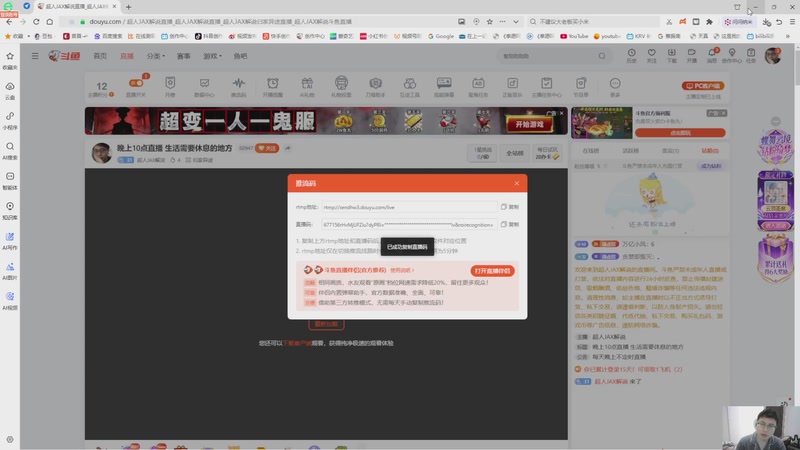Open the YouTube bookmark
The height and width of the screenshot is (450, 800).
574,36
